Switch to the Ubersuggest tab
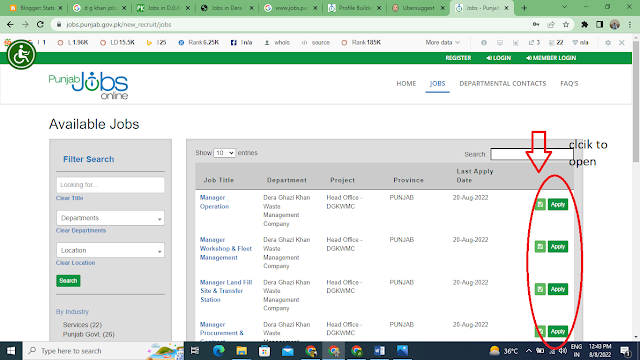Screen dimensions: 640x360 pos(418,8)
